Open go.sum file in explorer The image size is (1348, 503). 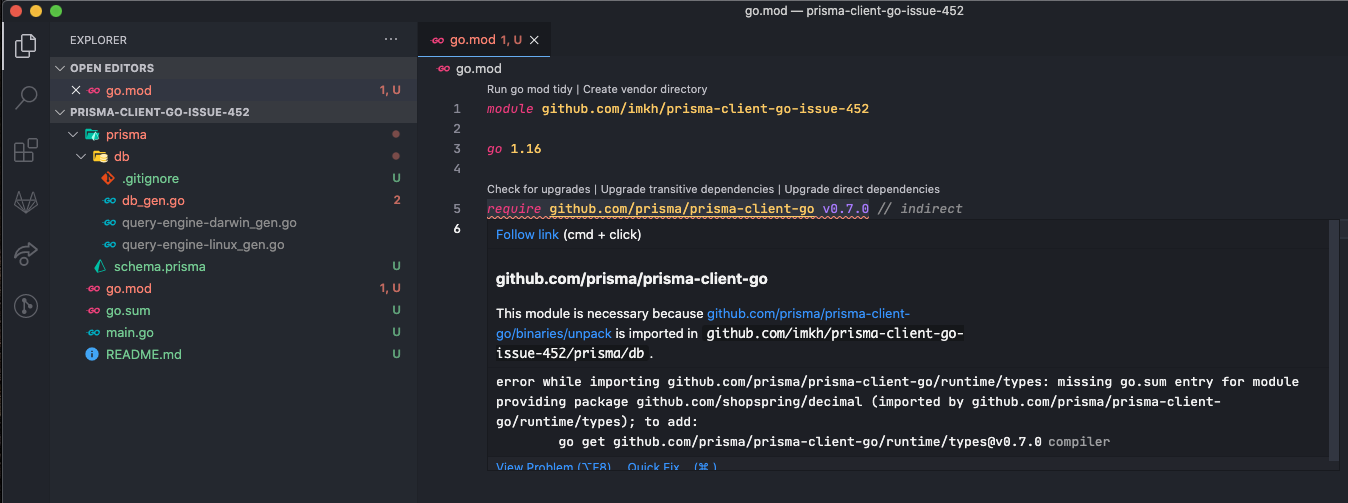tap(127, 310)
